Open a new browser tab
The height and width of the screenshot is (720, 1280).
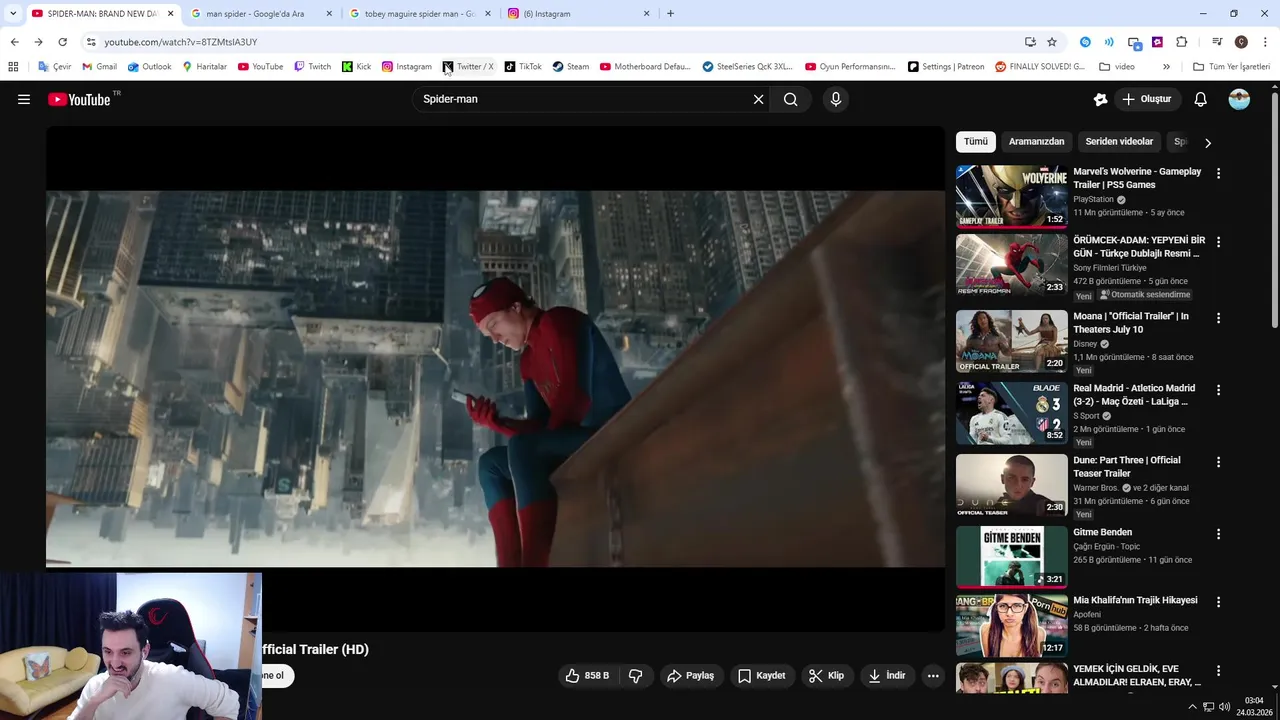(670, 14)
